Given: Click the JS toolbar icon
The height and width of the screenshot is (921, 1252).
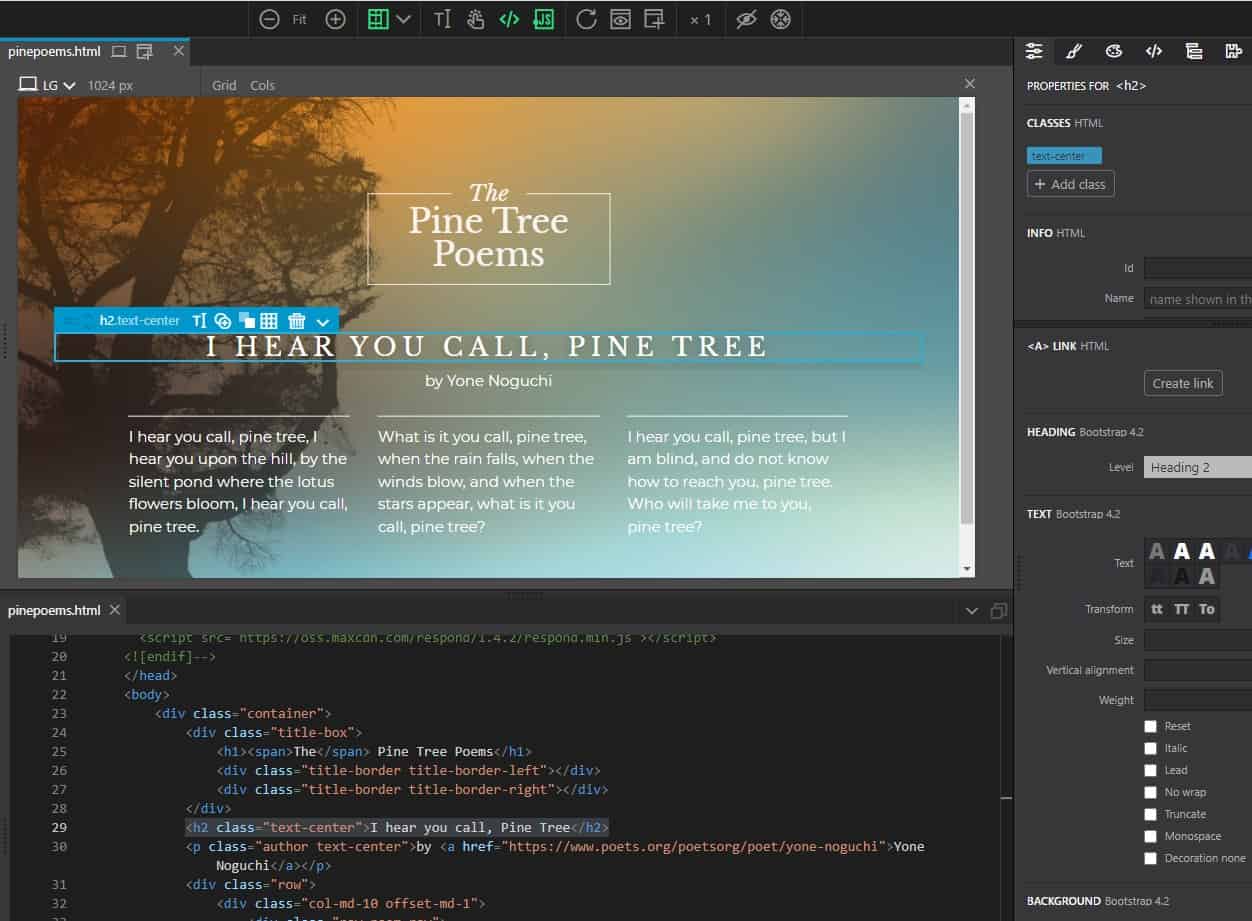Looking at the screenshot, I should coord(543,19).
